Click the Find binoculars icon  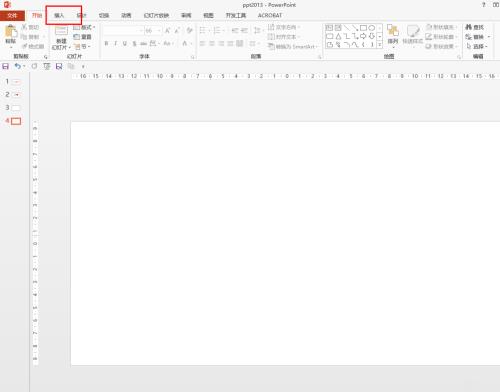469,27
